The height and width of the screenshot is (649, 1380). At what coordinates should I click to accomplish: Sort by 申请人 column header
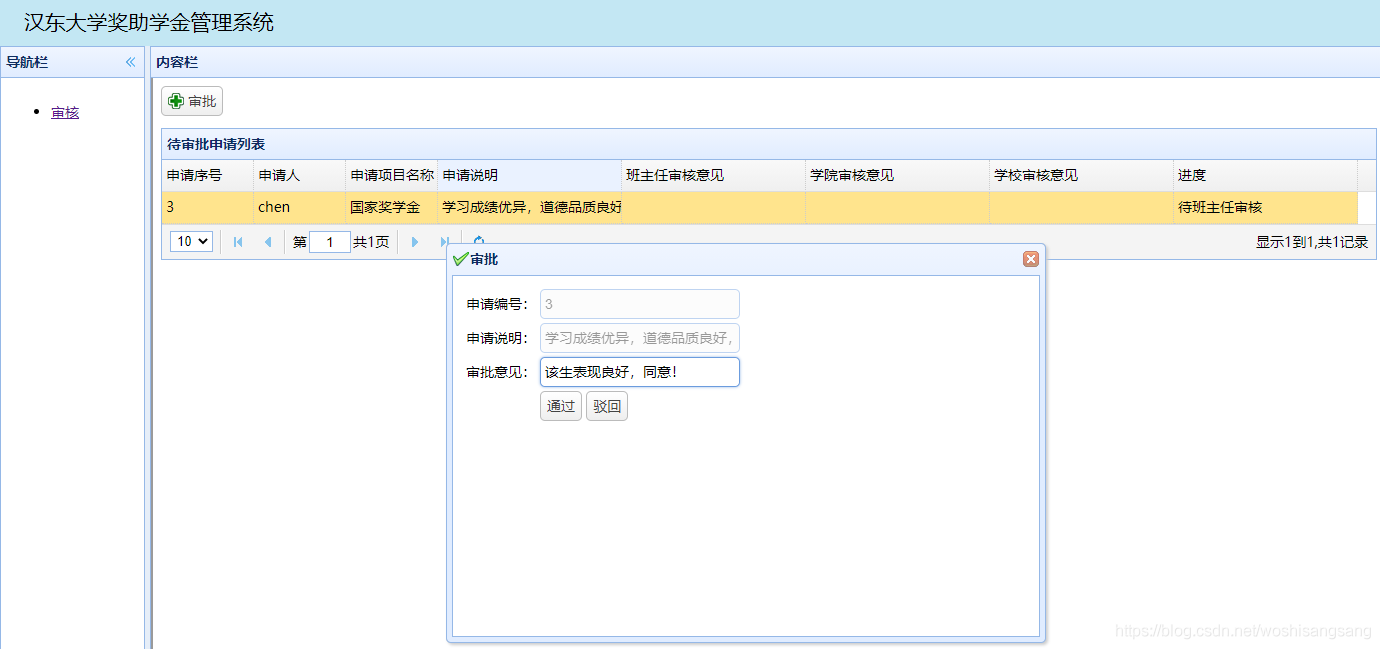(x=299, y=175)
